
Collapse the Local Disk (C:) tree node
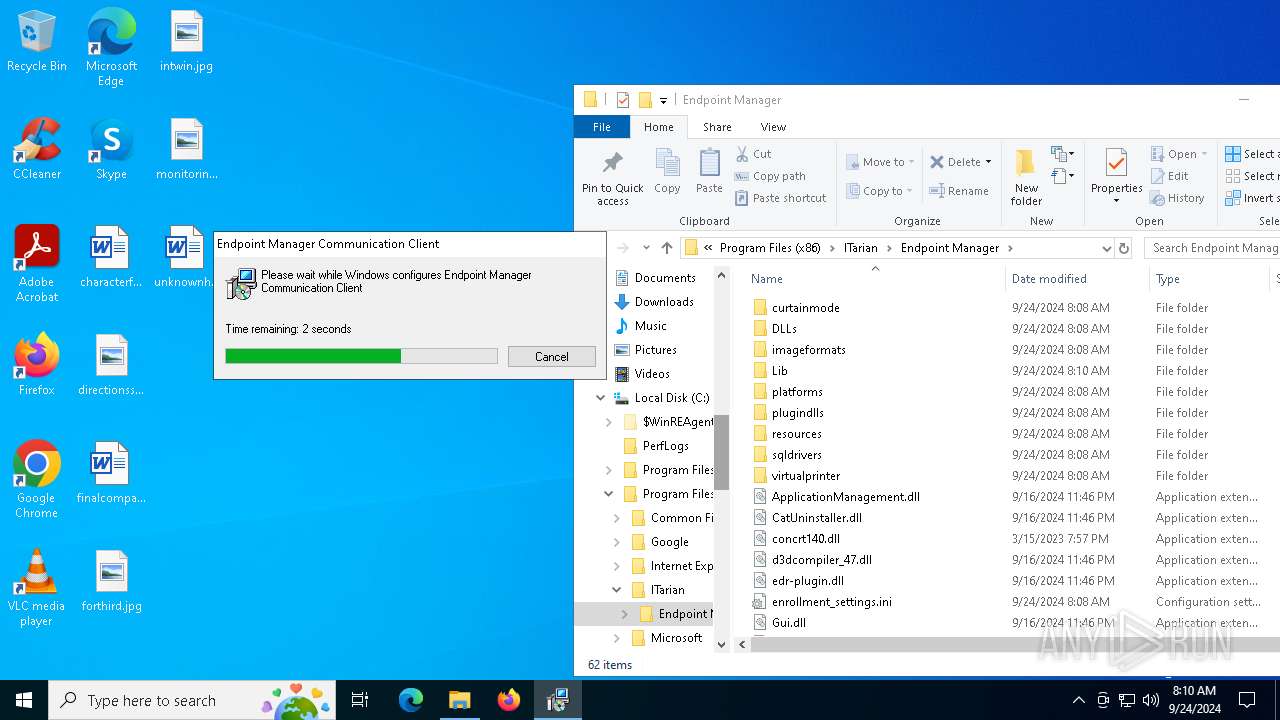[x=601, y=398]
